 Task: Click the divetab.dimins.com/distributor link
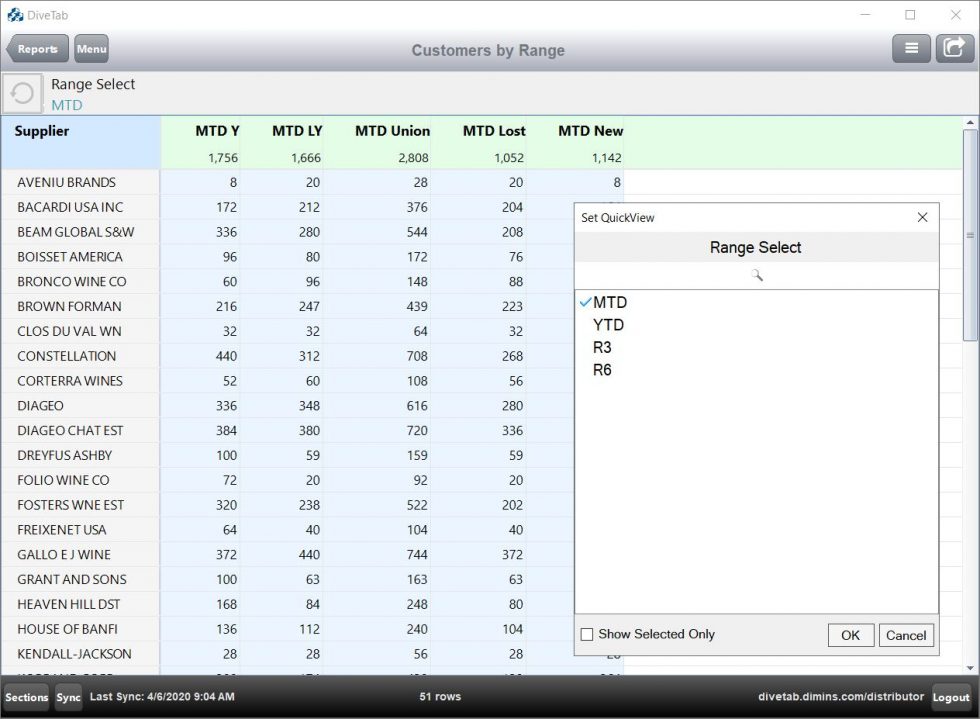pyautogui.click(x=840, y=697)
